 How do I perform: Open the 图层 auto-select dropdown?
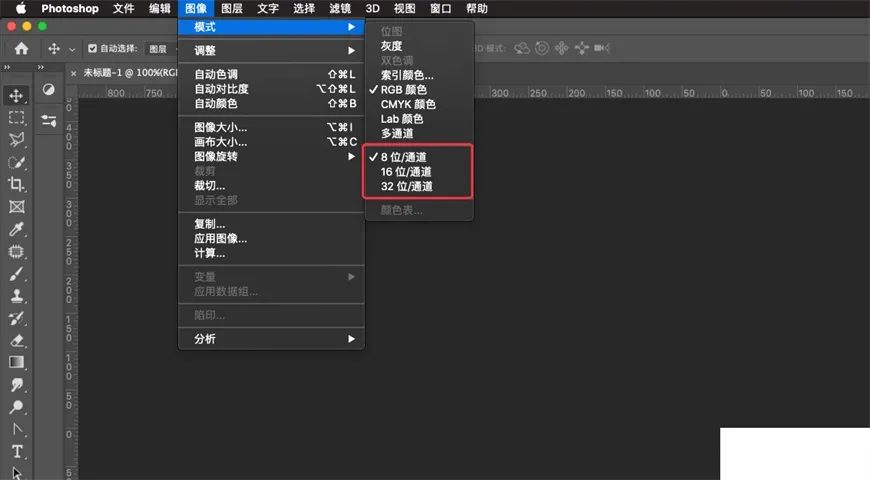(160, 49)
